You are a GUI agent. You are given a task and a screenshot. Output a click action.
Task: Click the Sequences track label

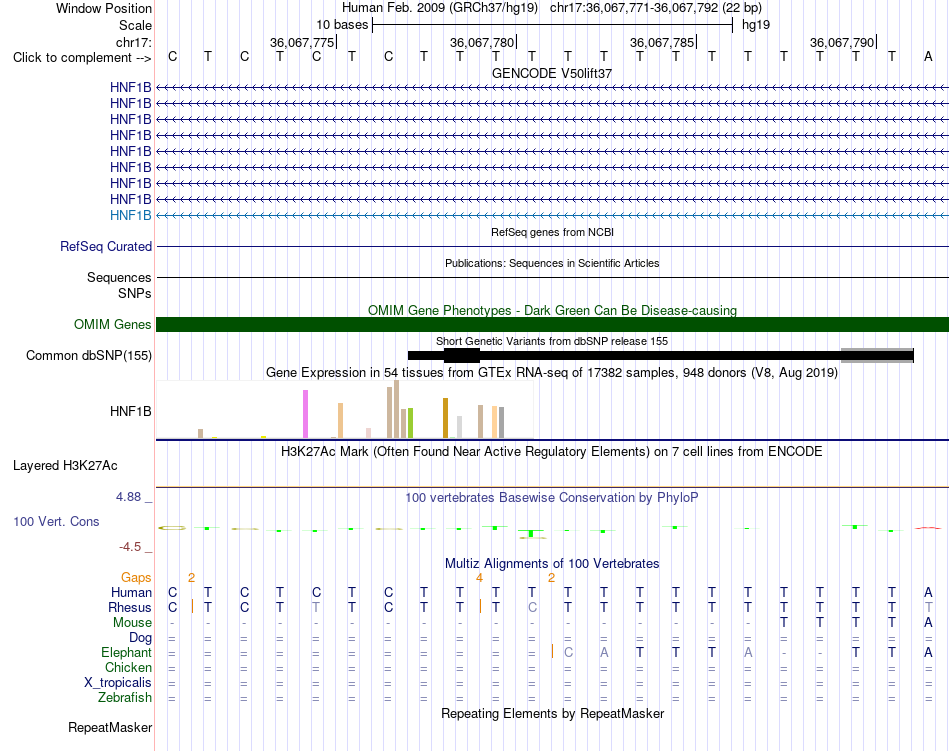point(119,277)
